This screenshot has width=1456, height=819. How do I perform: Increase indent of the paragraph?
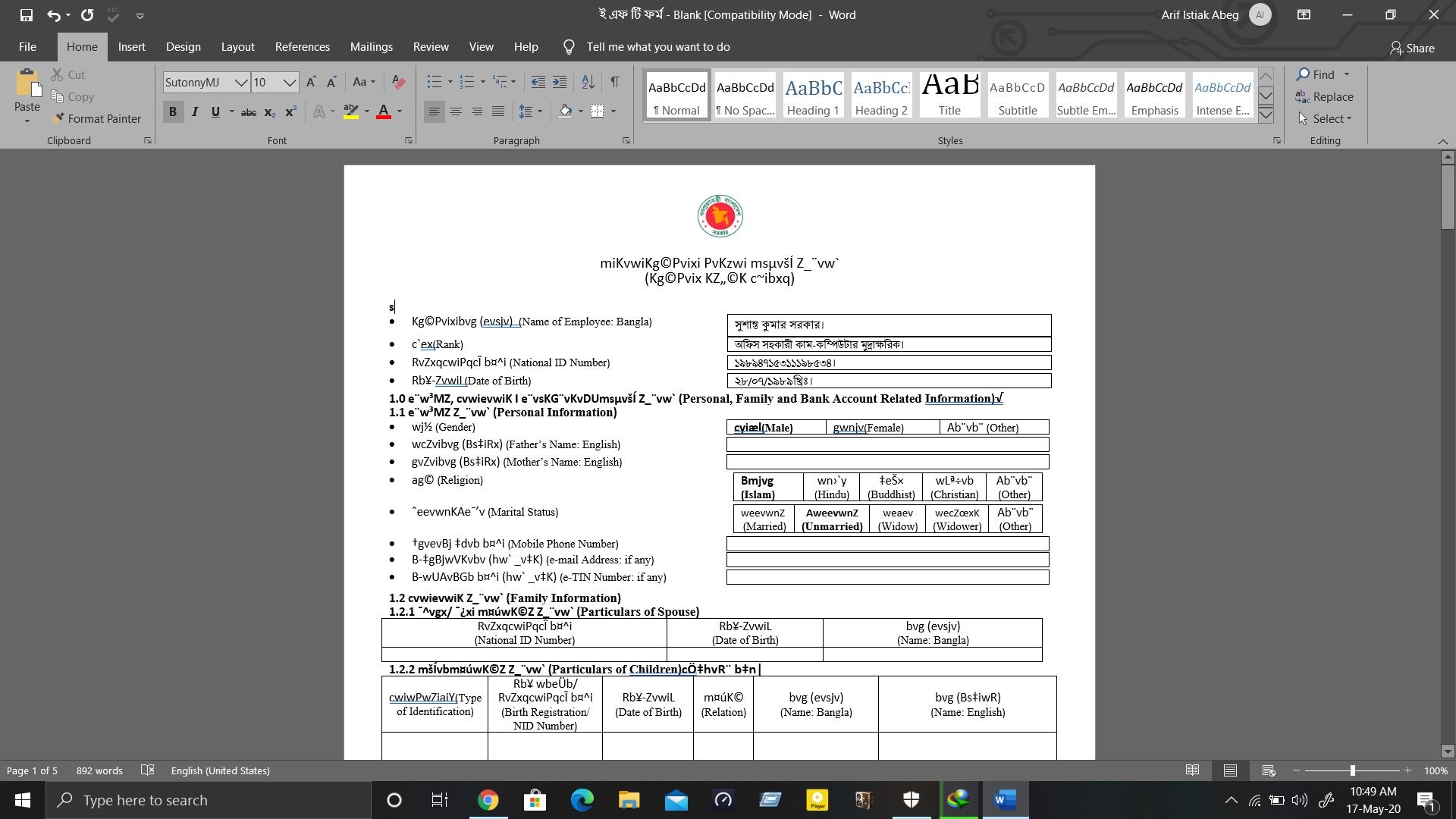coord(560,82)
